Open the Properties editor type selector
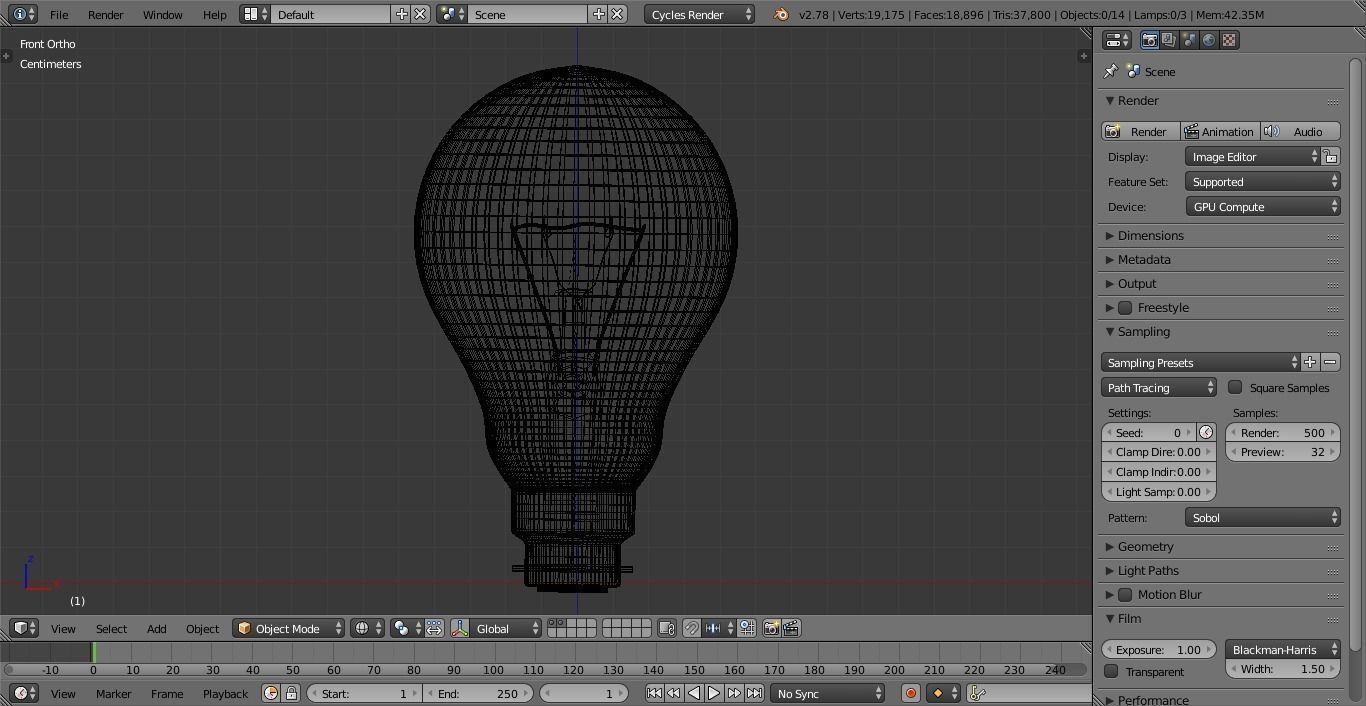Viewport: 1366px width, 706px height. point(1116,40)
